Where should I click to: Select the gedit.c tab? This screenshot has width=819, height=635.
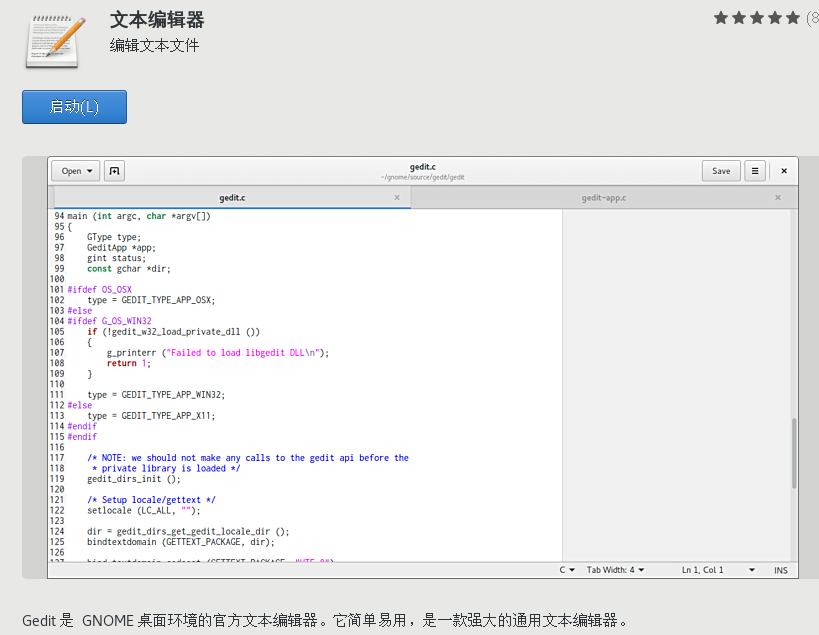coord(232,198)
